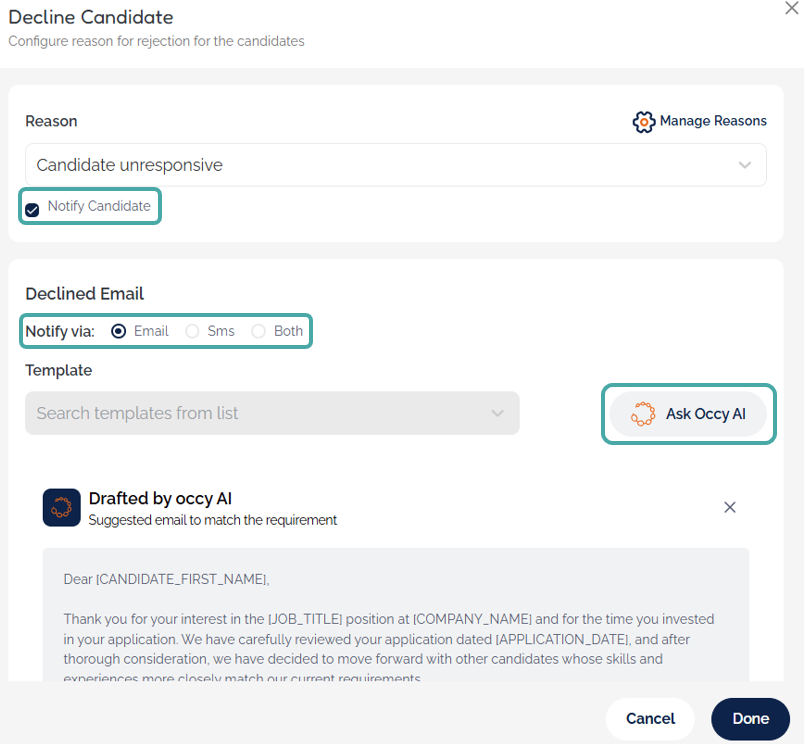Choose Sms as notification method

coord(193,331)
